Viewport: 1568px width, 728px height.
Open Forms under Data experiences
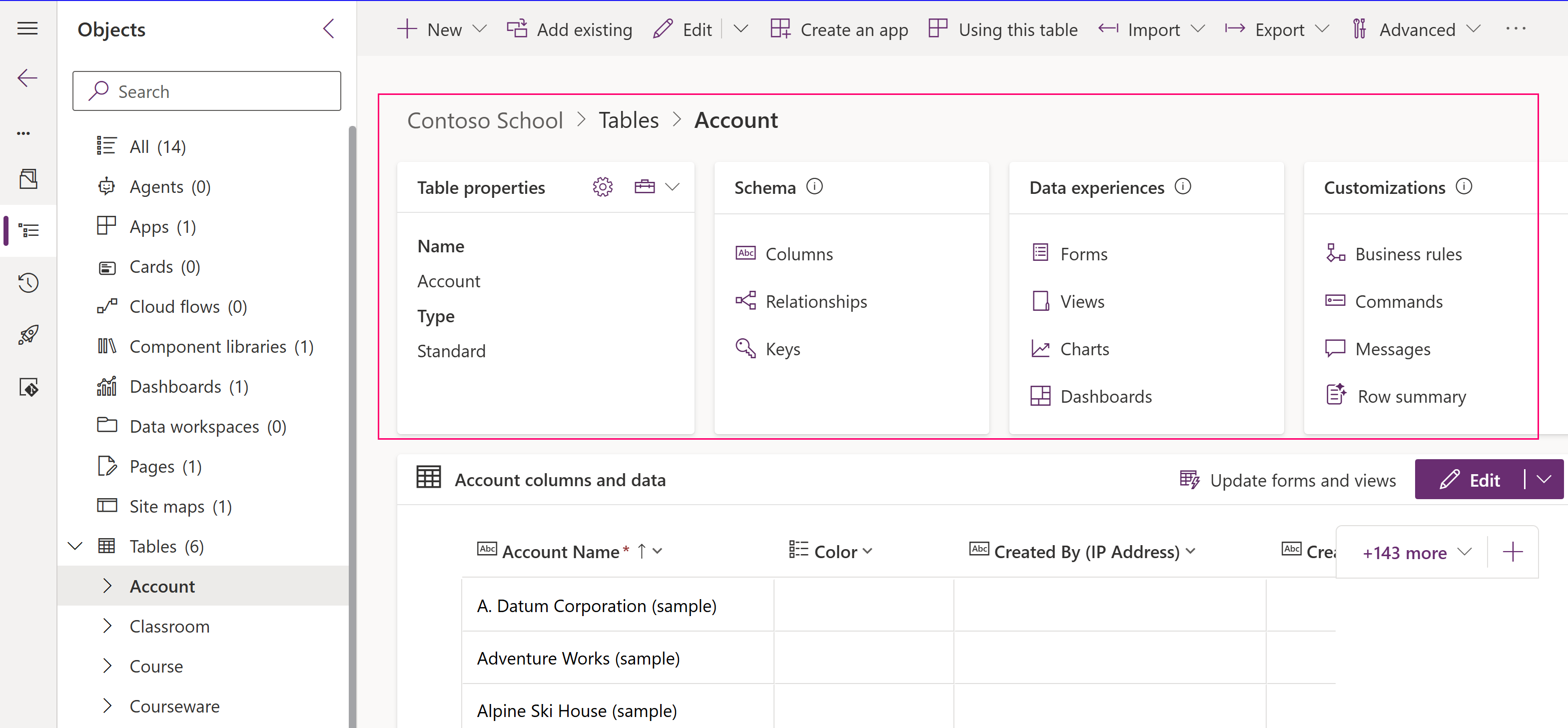[x=1083, y=254]
